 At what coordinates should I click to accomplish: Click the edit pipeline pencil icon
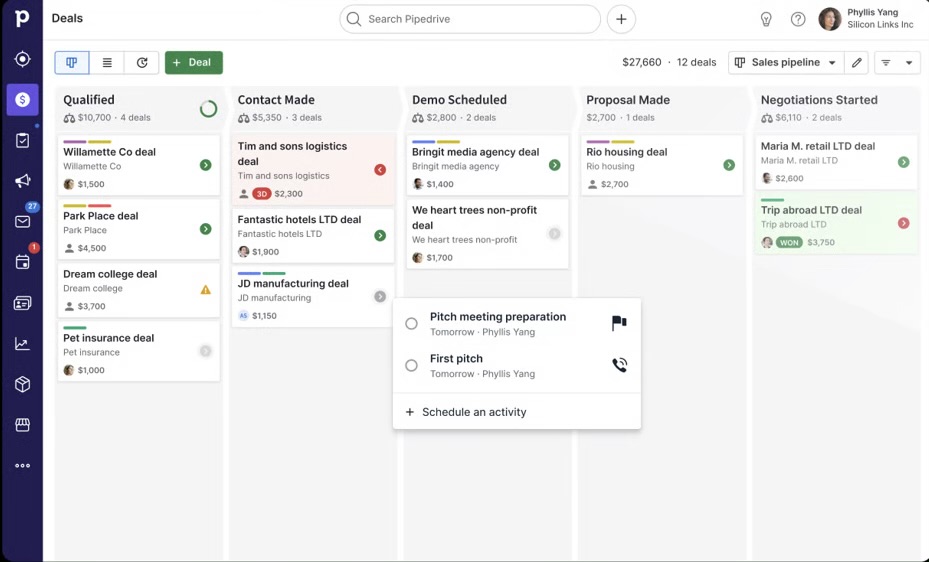pyautogui.click(x=856, y=63)
